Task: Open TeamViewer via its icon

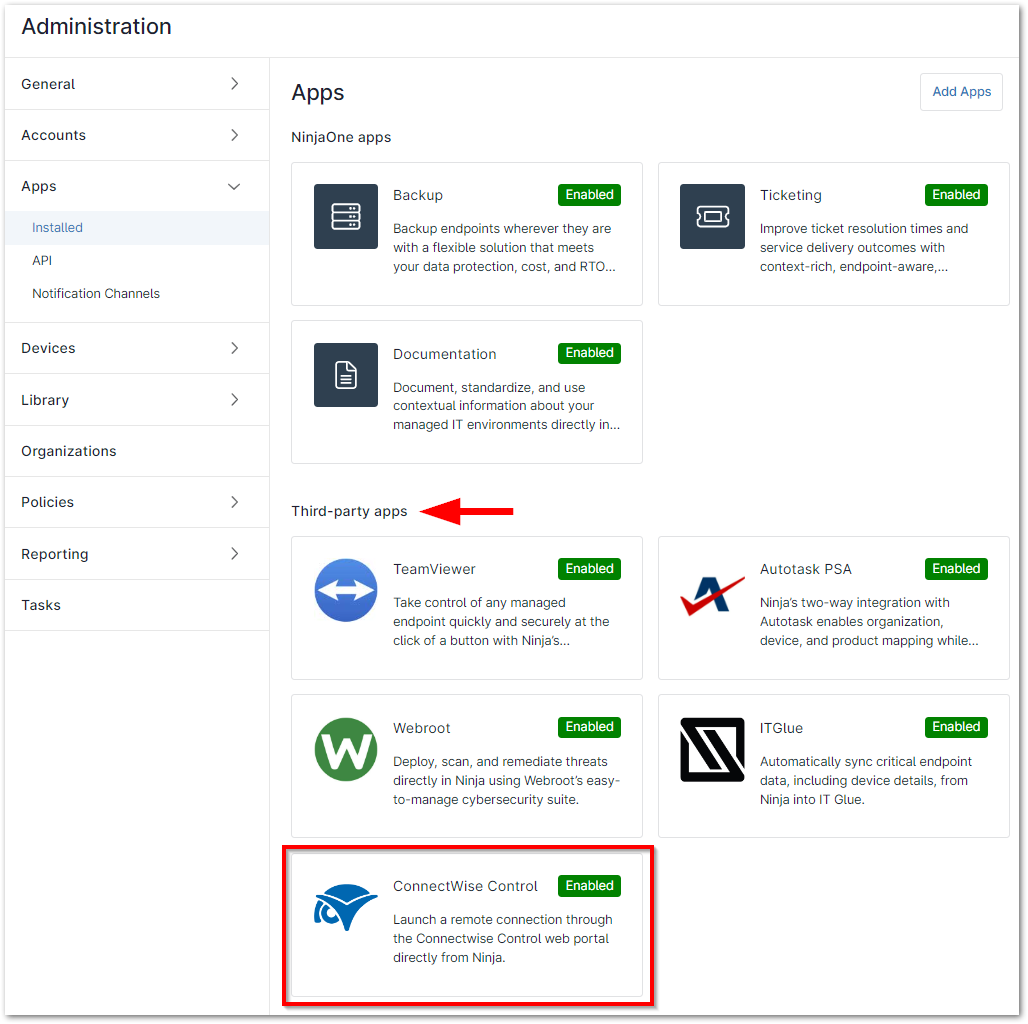Action: (345, 590)
